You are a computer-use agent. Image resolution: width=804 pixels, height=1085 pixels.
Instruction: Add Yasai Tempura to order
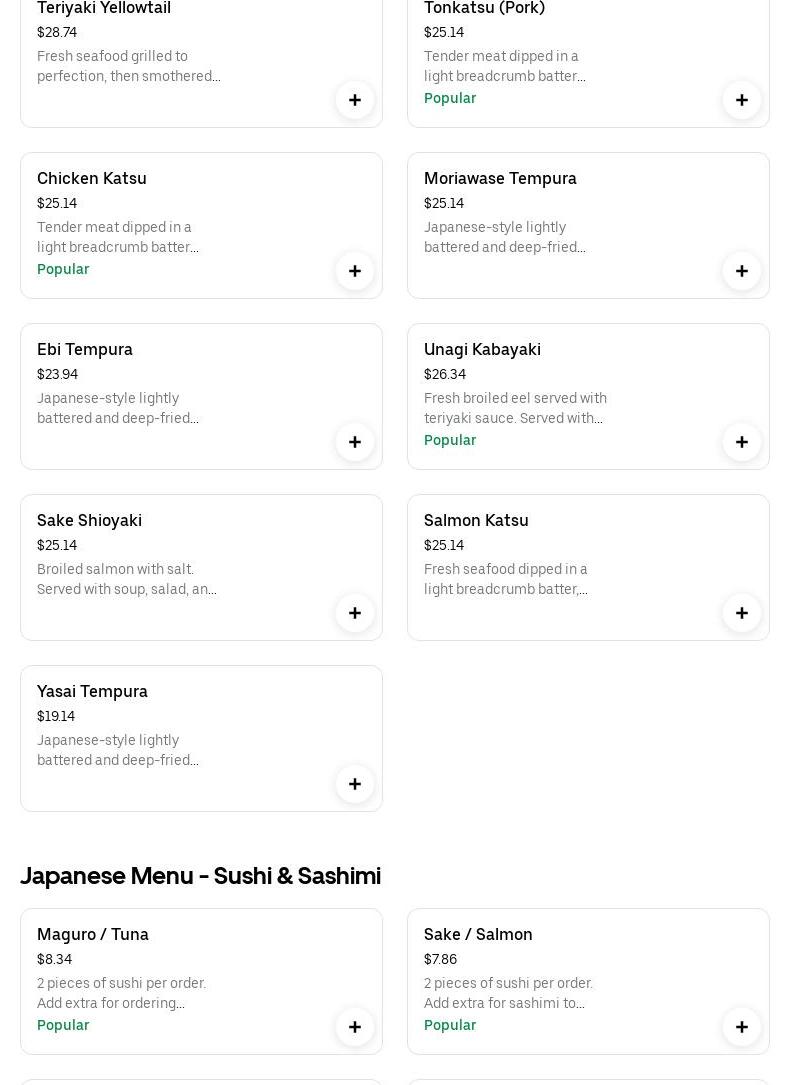[x=355, y=784]
